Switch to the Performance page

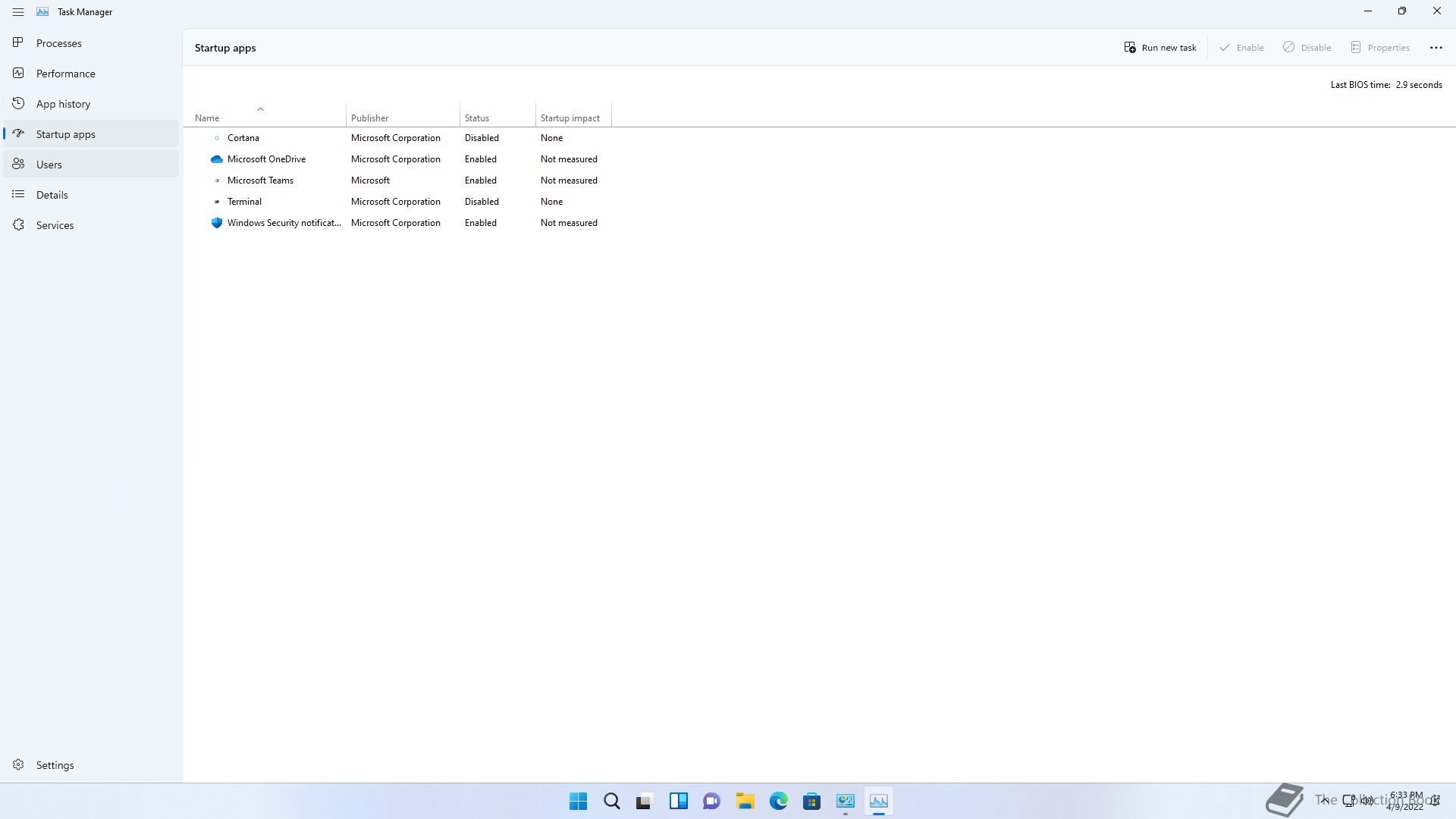tap(91, 74)
